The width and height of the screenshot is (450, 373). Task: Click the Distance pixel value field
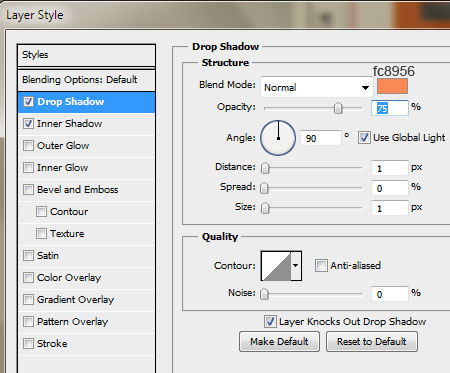[390, 168]
